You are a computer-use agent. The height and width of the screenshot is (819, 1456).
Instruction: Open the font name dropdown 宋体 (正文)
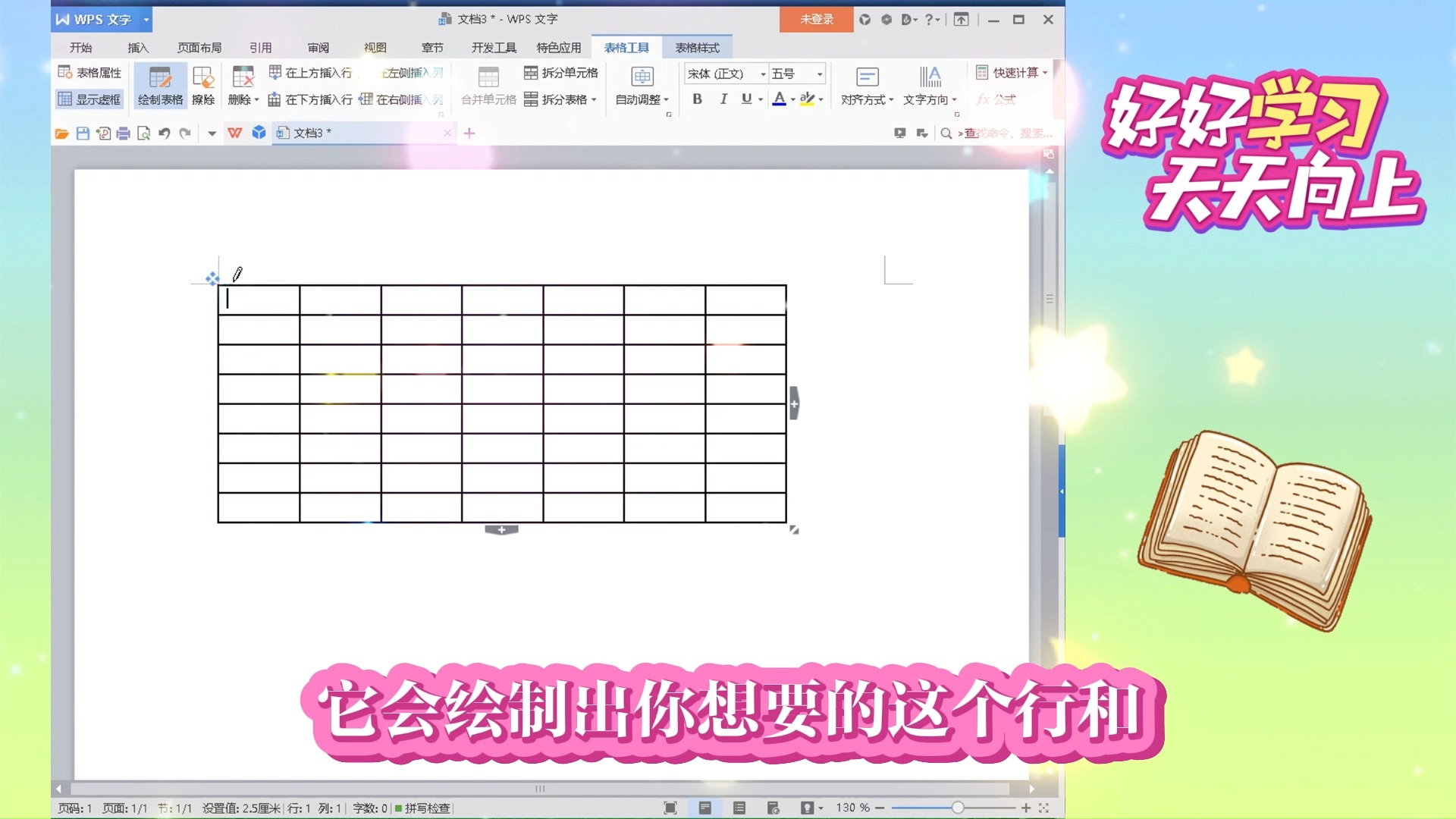click(x=763, y=74)
